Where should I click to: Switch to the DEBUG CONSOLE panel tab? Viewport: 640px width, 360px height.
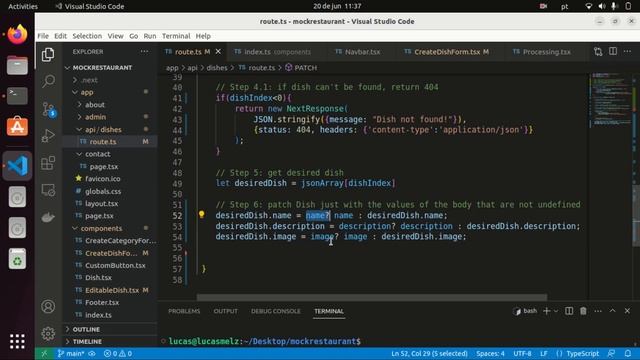pos(276,311)
